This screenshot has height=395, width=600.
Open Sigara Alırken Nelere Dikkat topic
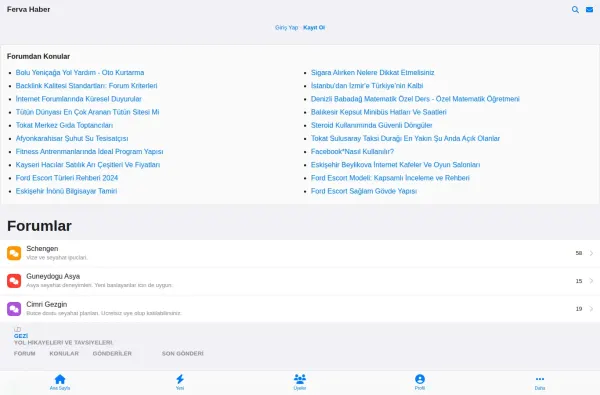point(372,72)
